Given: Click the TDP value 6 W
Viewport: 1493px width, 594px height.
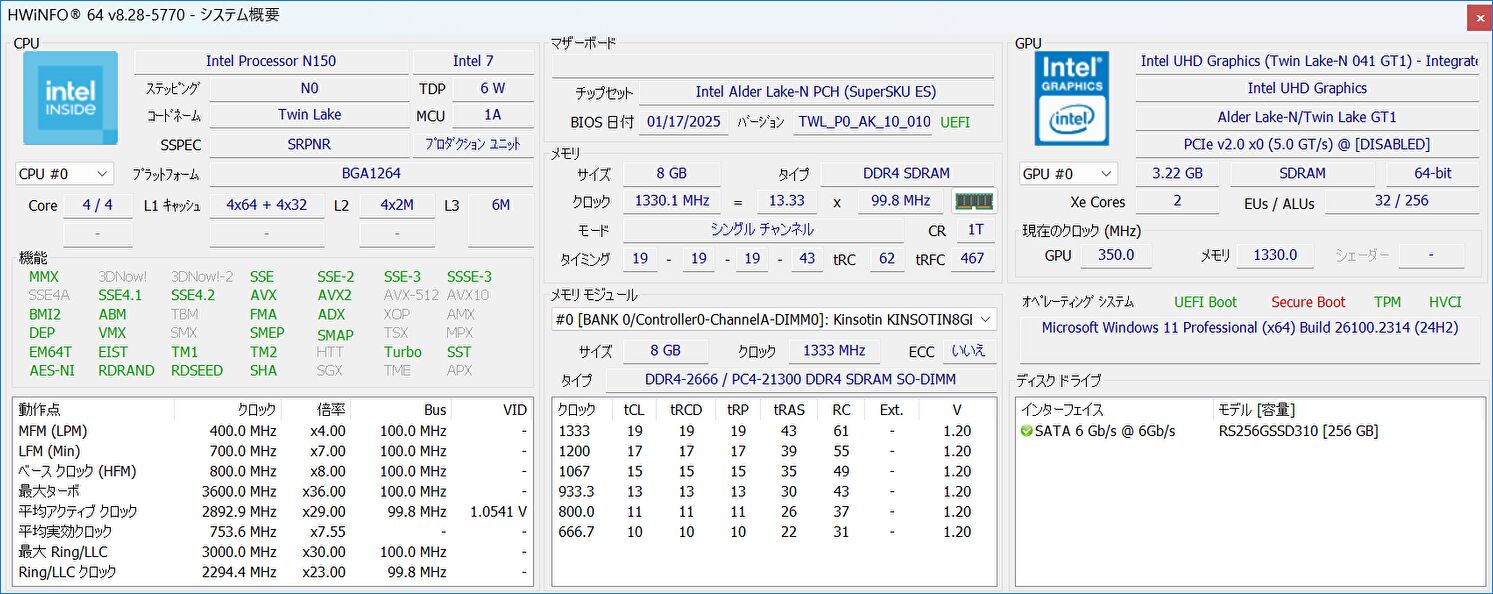Looking at the screenshot, I should (x=492, y=89).
